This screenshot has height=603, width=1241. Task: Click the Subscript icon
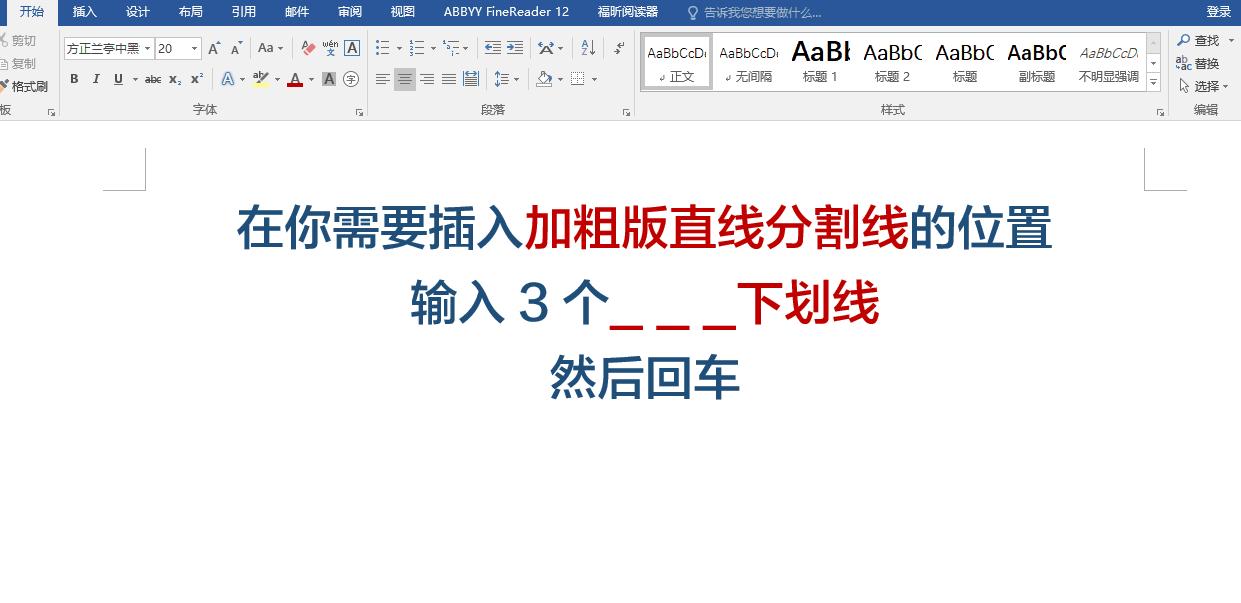[174, 78]
